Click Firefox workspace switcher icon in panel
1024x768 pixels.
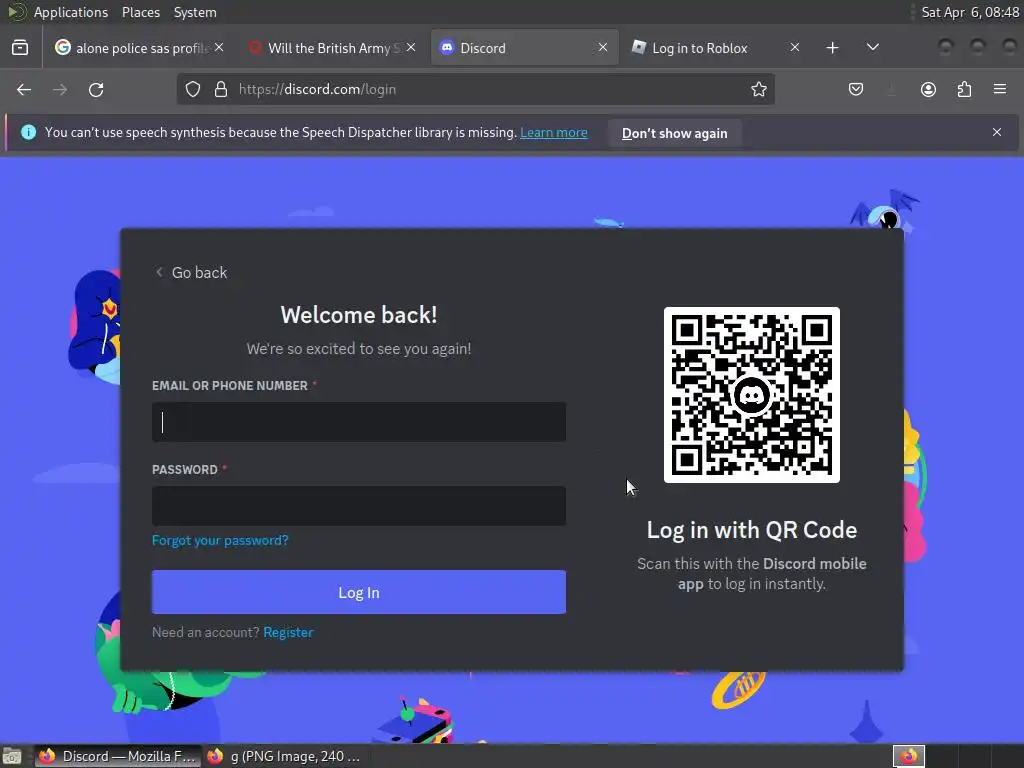[x=908, y=756]
